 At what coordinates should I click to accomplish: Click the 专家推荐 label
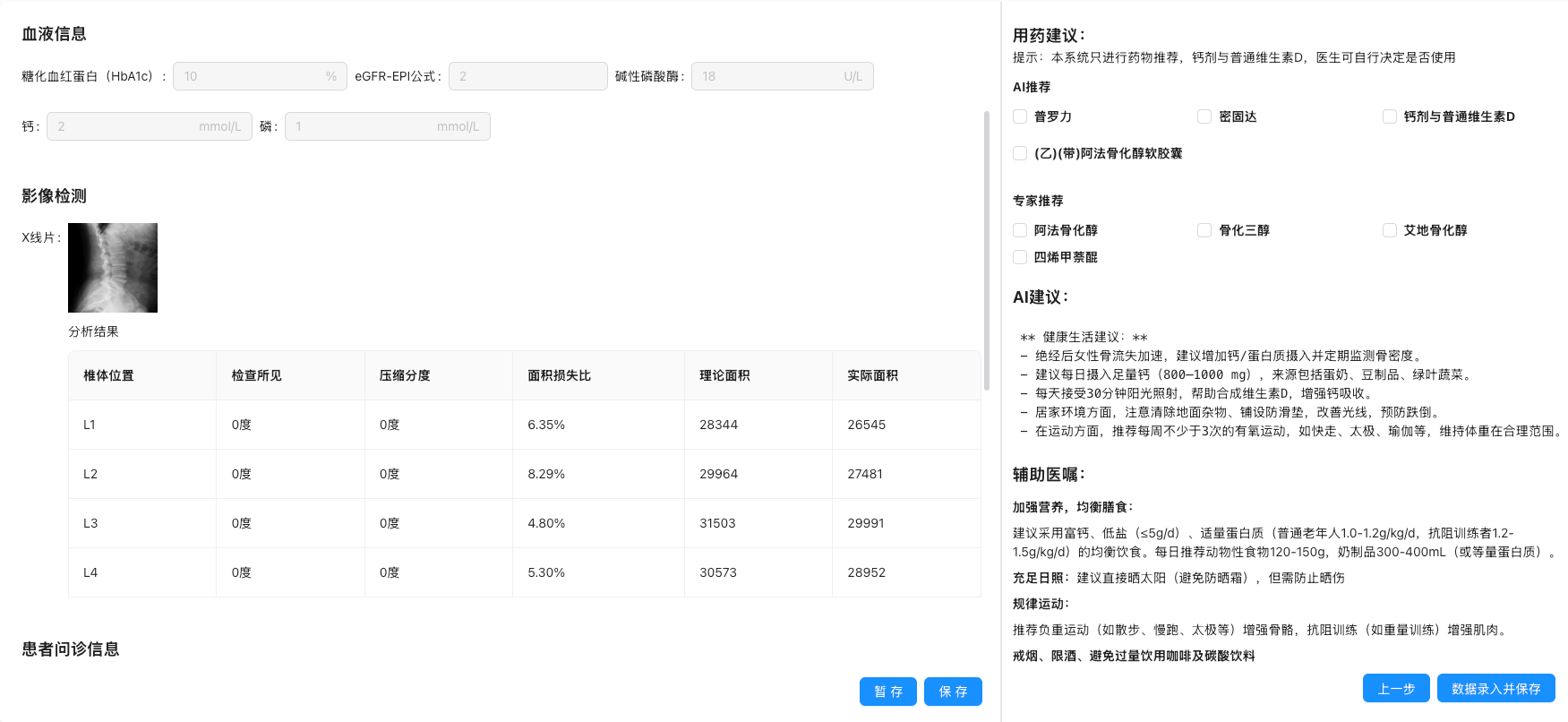[1038, 201]
